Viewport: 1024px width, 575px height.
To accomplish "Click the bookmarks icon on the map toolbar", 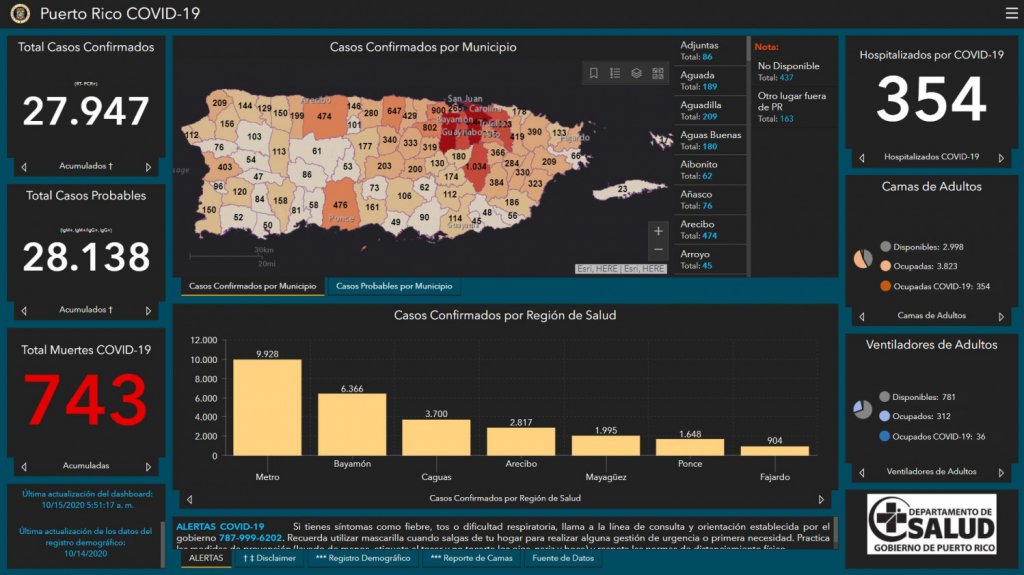I will 594,73.
